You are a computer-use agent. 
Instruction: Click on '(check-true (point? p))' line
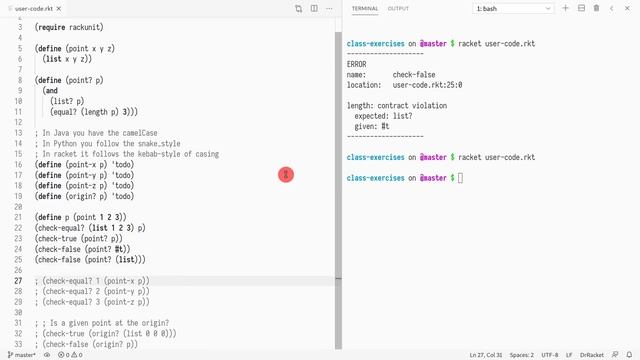pyautogui.click(x=78, y=238)
